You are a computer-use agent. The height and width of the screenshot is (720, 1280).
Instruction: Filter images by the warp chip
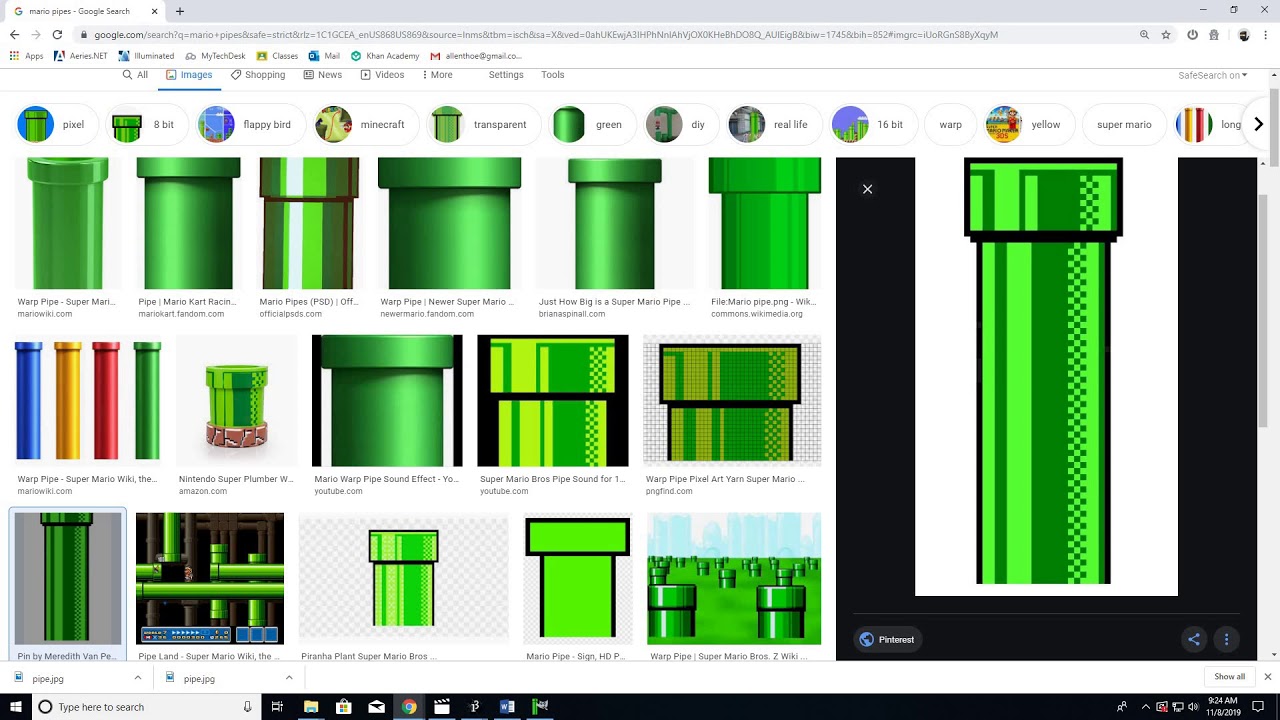[x=950, y=125]
